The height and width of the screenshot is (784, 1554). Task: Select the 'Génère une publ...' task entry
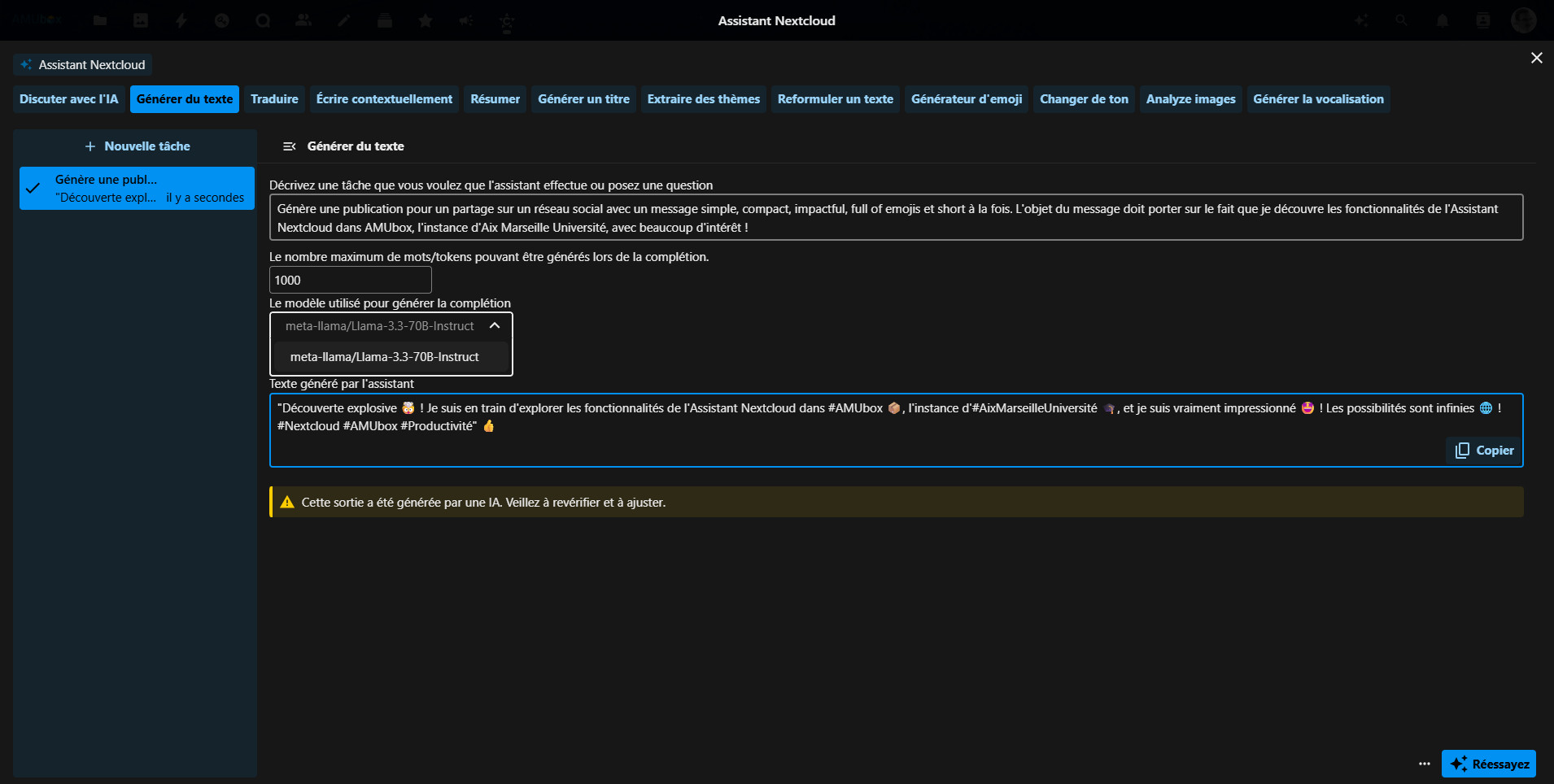point(137,189)
